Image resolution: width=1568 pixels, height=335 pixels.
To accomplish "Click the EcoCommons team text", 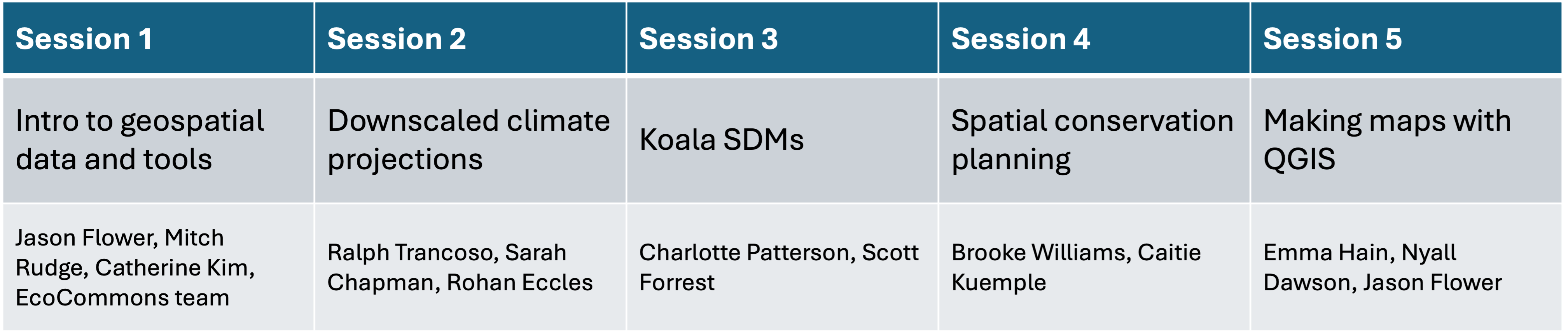I will tap(122, 297).
